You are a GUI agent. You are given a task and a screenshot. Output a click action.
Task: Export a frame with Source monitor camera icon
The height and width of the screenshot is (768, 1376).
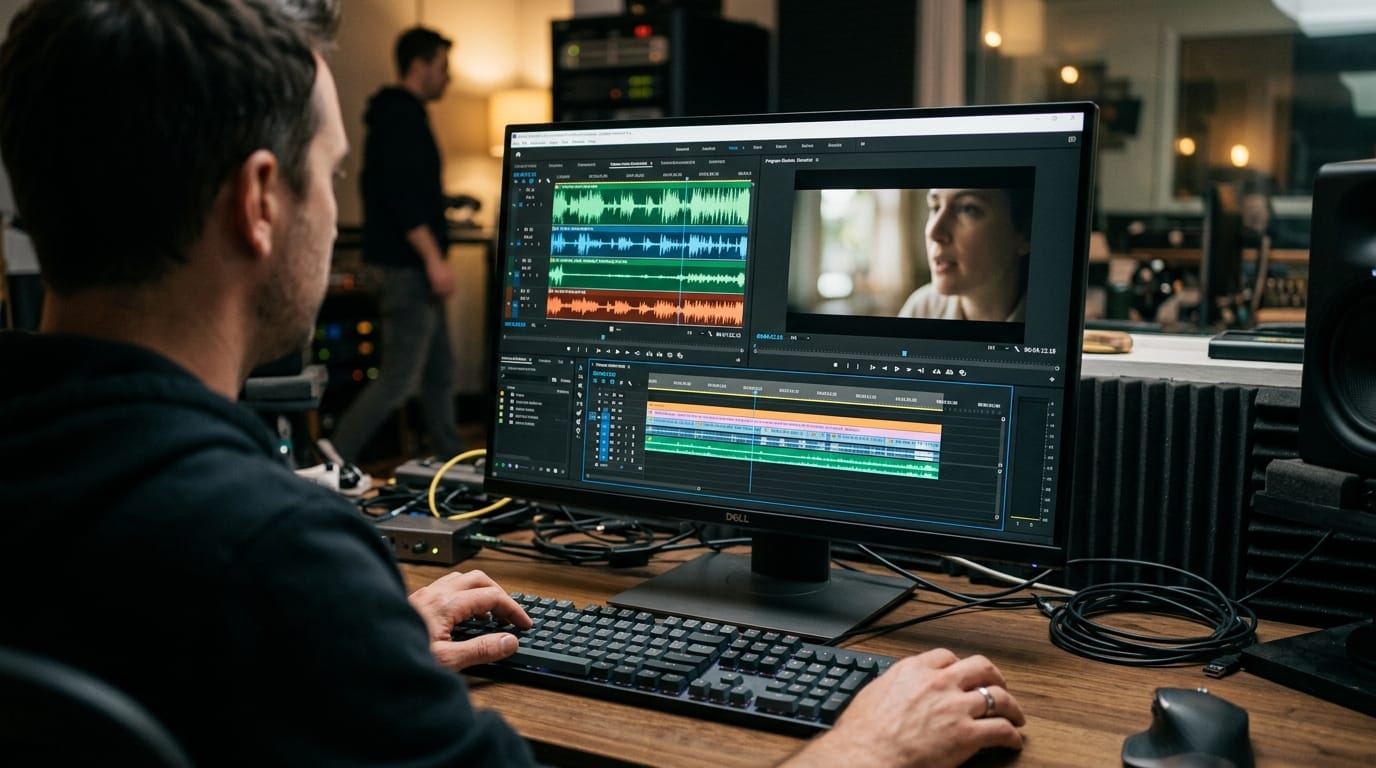tap(670, 355)
